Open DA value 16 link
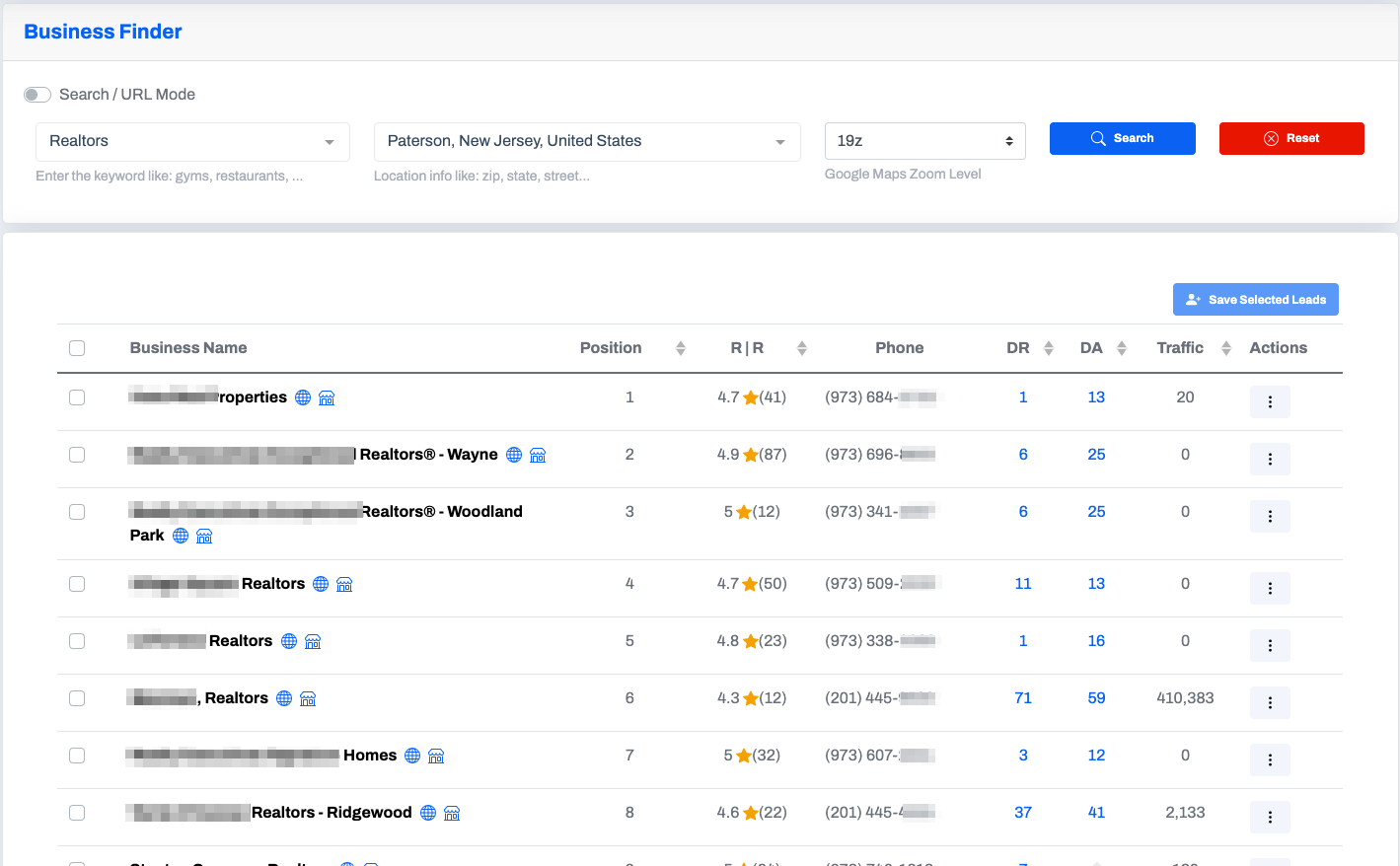This screenshot has width=1400, height=866. (x=1096, y=641)
